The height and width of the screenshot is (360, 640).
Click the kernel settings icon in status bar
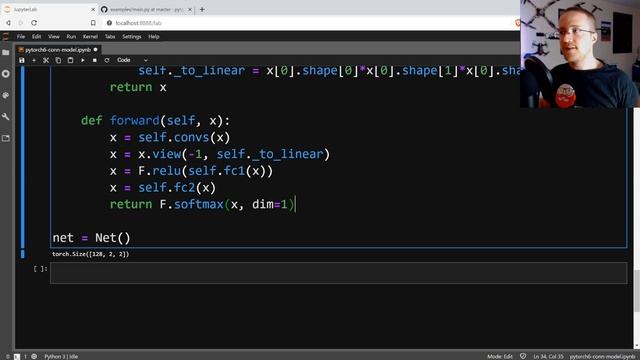34,356
